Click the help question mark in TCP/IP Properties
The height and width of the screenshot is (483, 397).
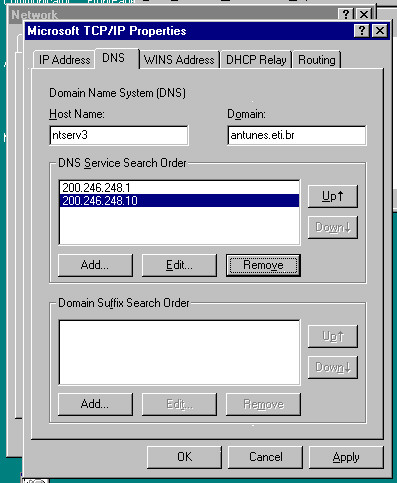[362, 31]
